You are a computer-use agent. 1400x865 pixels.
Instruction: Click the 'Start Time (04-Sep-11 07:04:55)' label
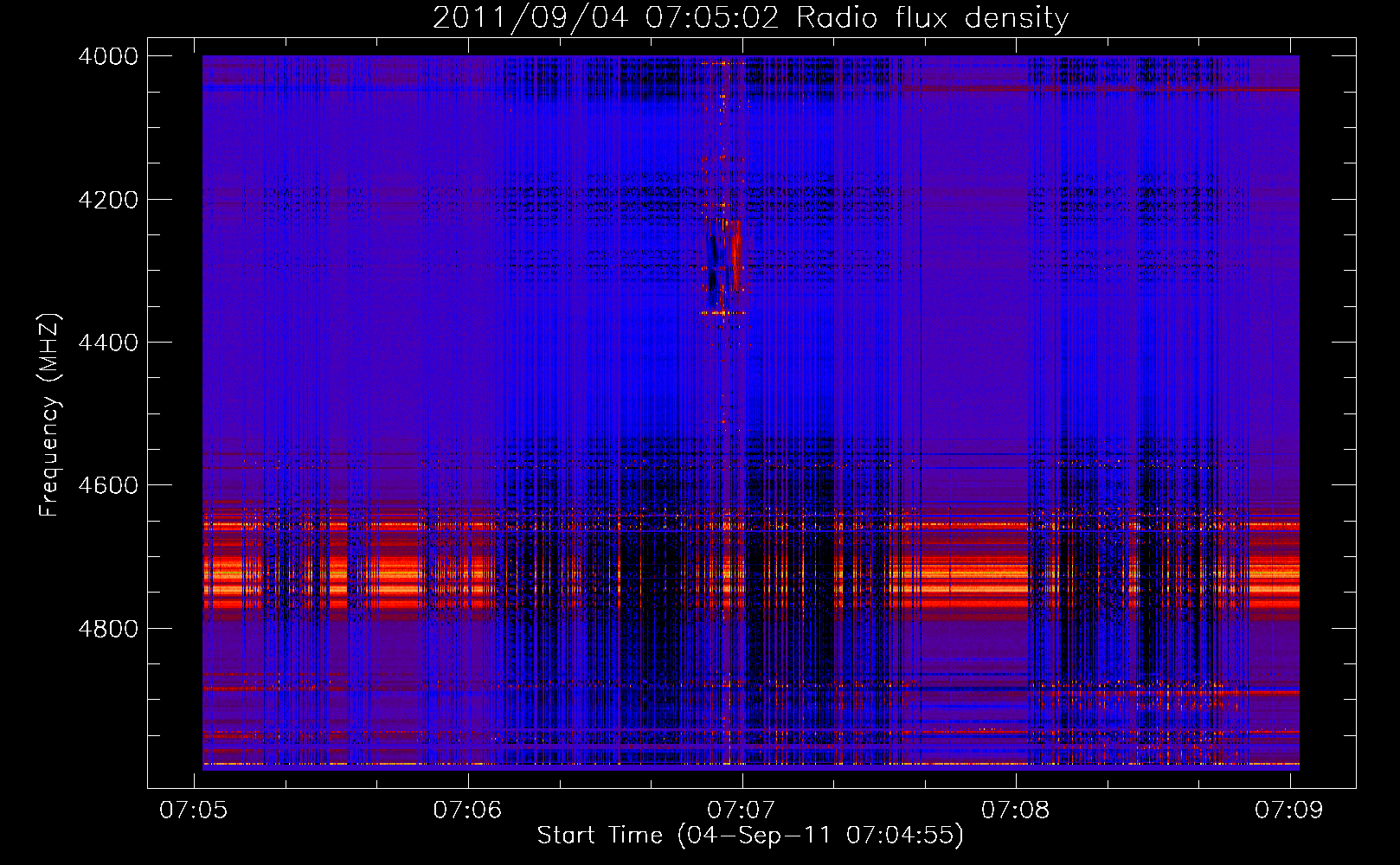click(750, 836)
